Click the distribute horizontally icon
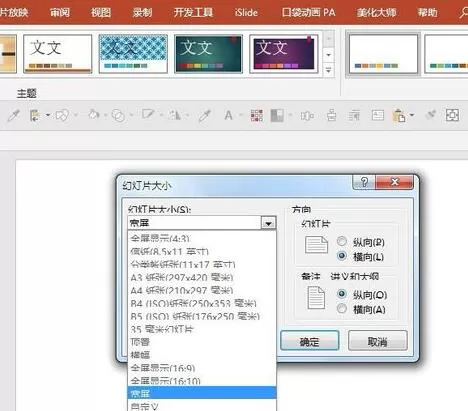This screenshot has height=411, width=468. click(x=307, y=116)
